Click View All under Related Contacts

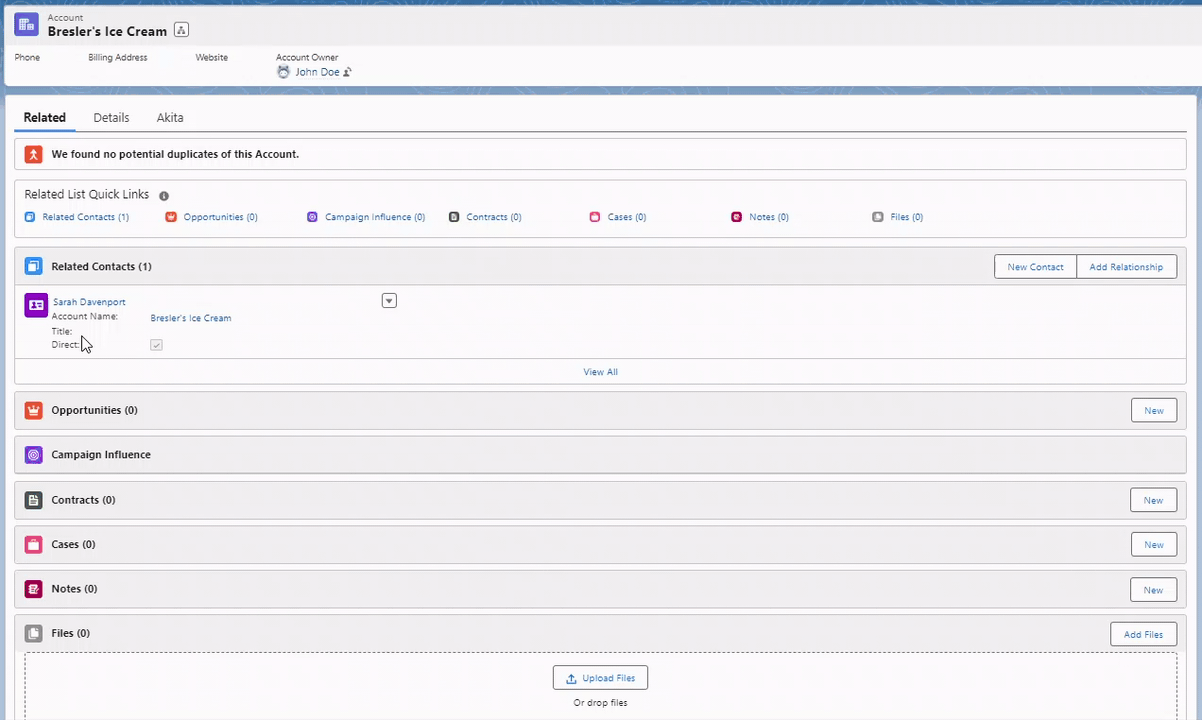click(600, 372)
